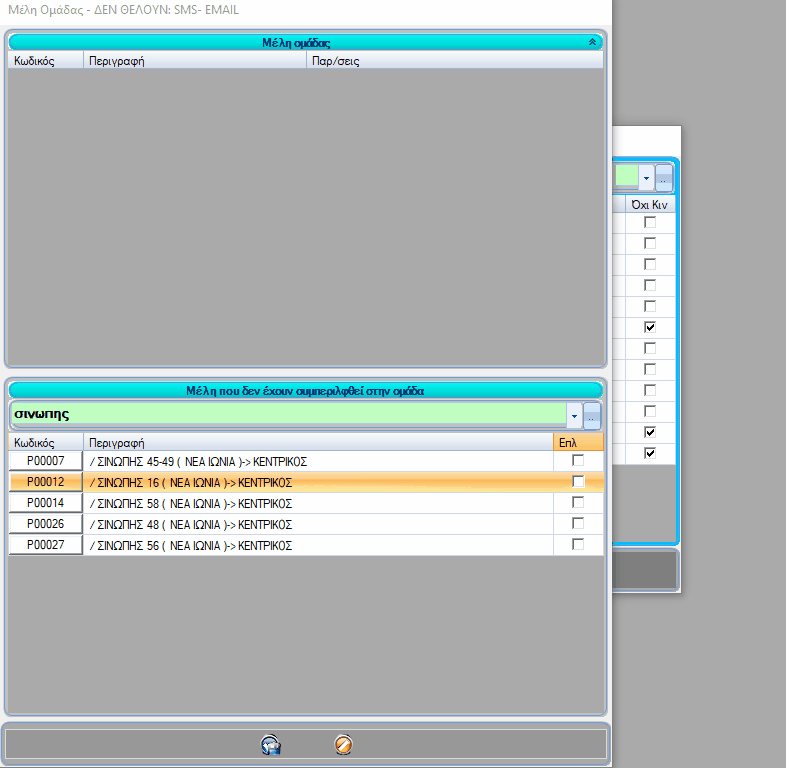Viewport: 786px width, 768px height.
Task: Click into the σινωπης search input field
Action: coord(287,414)
